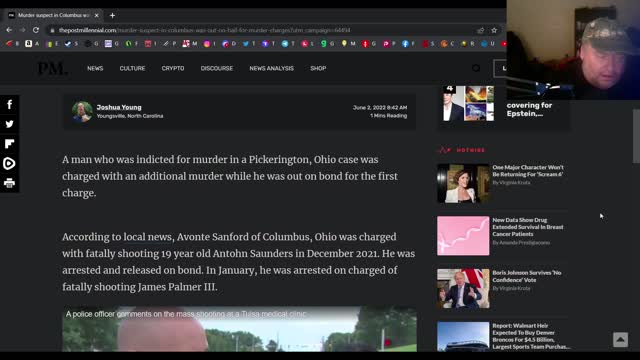Viewport: 640px width, 360px height.
Task: Open 'Boris Johnson Survives No Confidence Vote' article
Action: click(x=527, y=276)
